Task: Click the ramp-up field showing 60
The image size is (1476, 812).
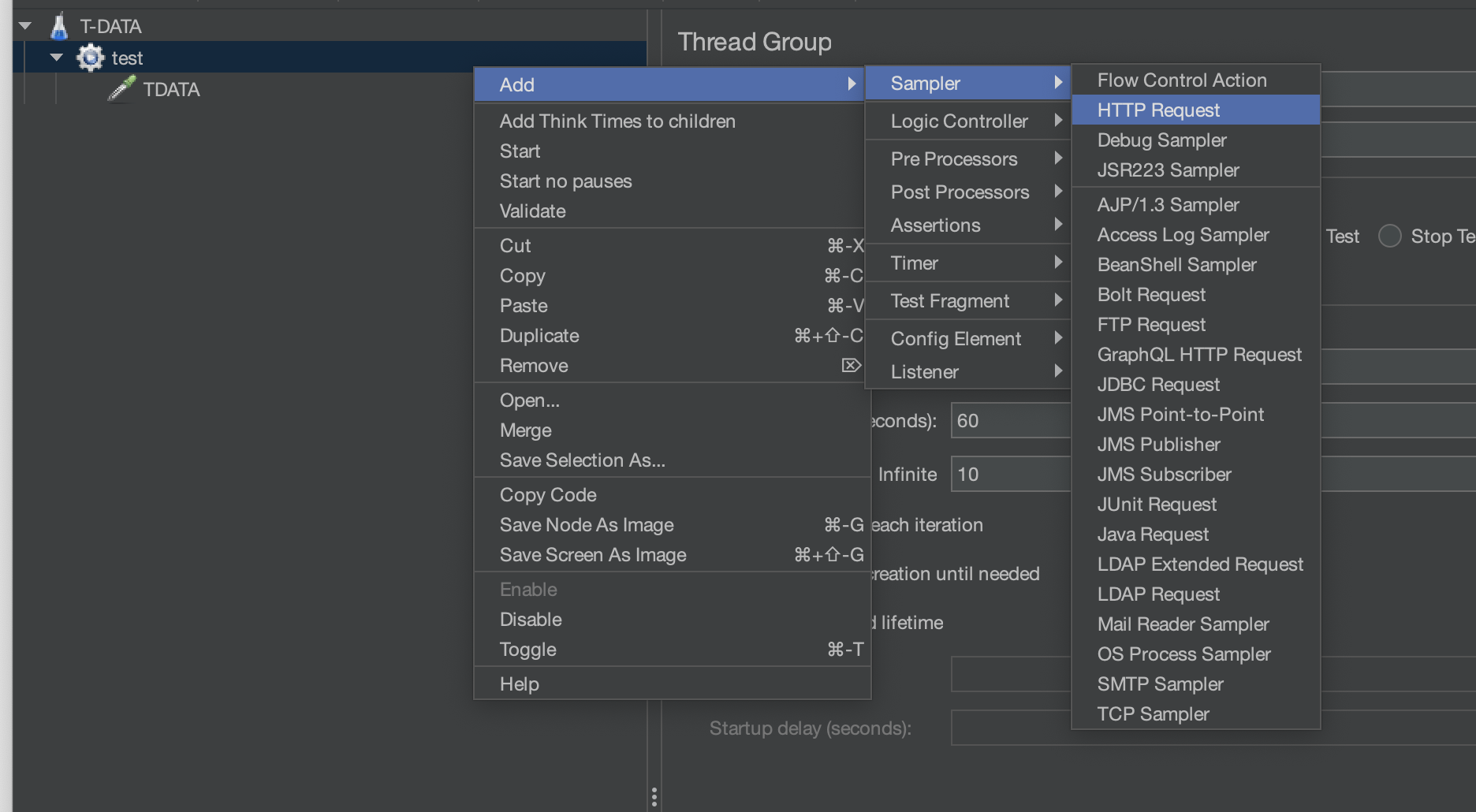Action: [1011, 420]
